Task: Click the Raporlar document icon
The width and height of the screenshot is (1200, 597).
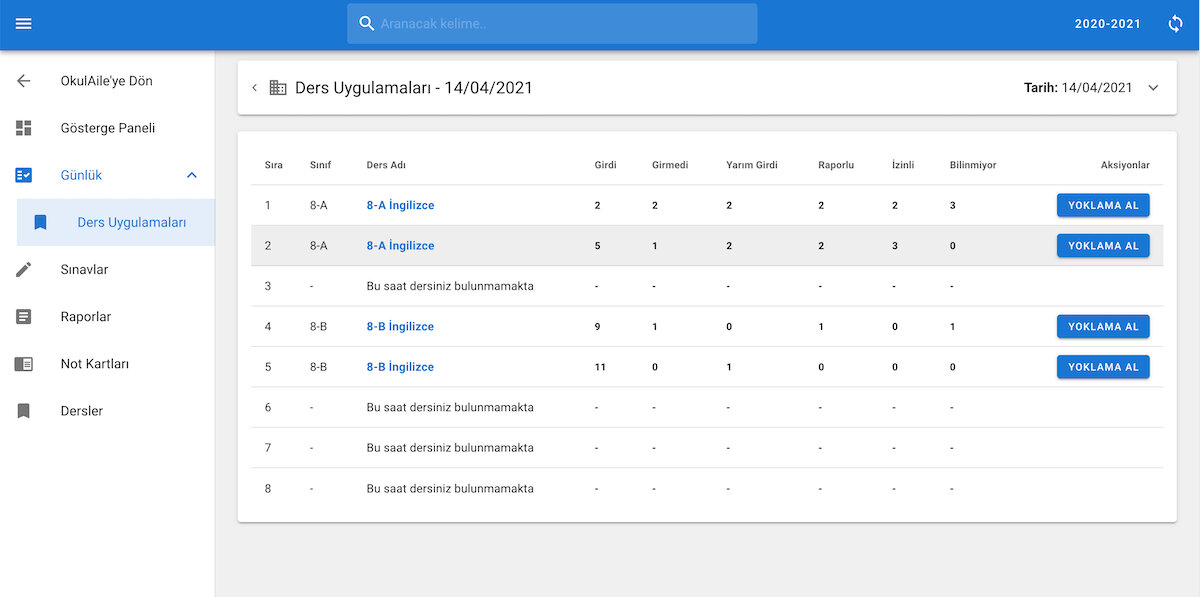Action: coord(24,316)
